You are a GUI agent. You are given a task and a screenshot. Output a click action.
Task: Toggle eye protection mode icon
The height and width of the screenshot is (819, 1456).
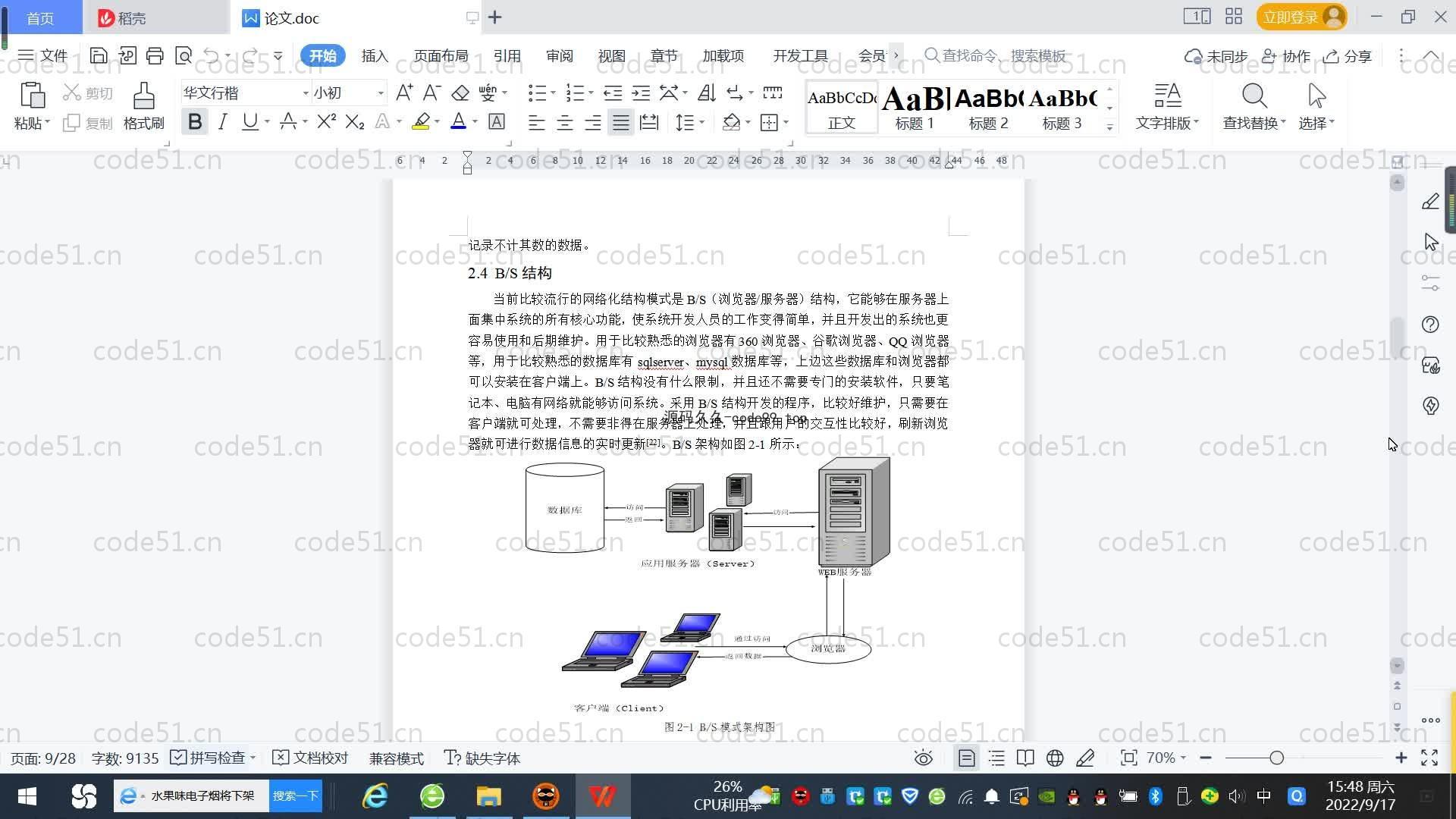click(x=923, y=758)
